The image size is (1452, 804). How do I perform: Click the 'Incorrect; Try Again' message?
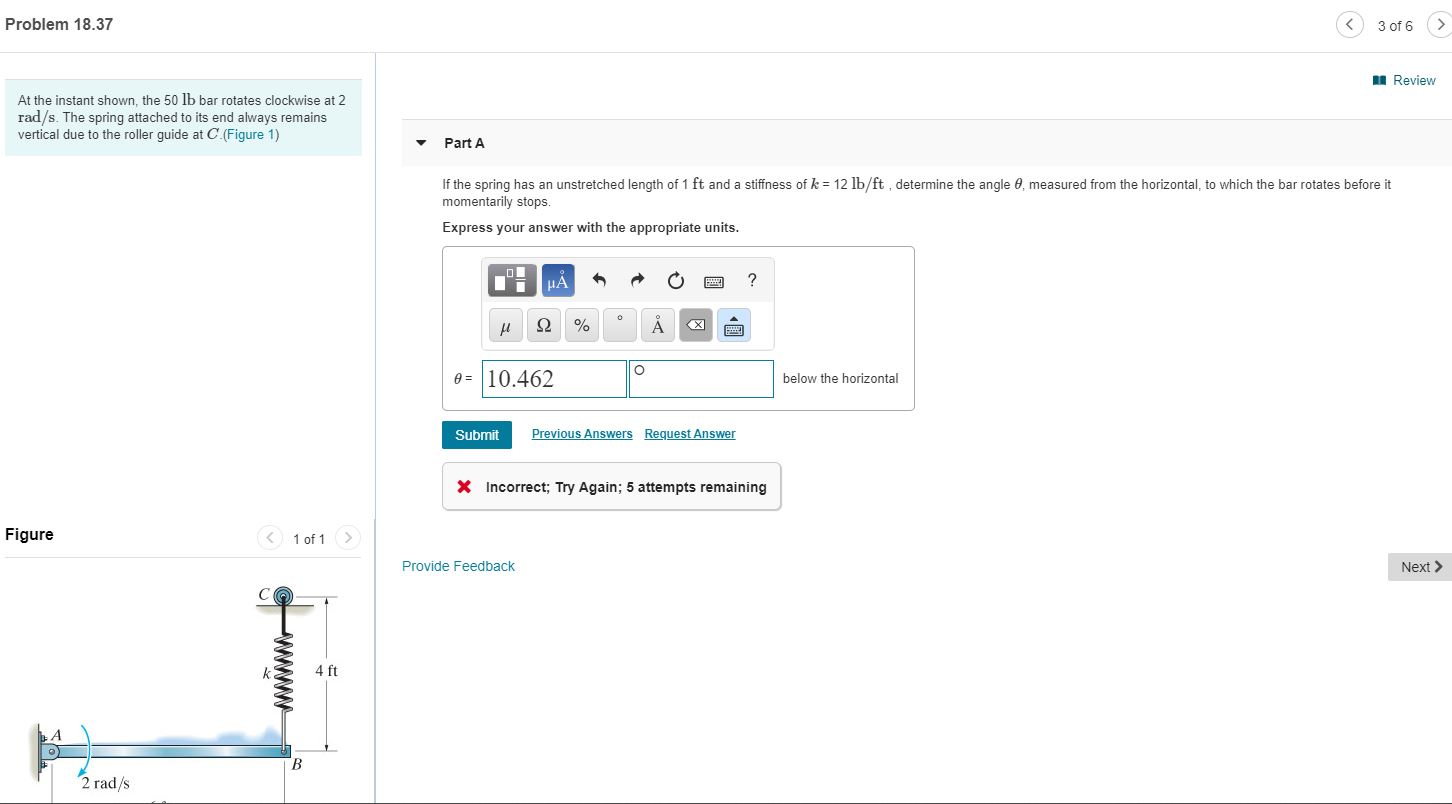[x=611, y=487]
